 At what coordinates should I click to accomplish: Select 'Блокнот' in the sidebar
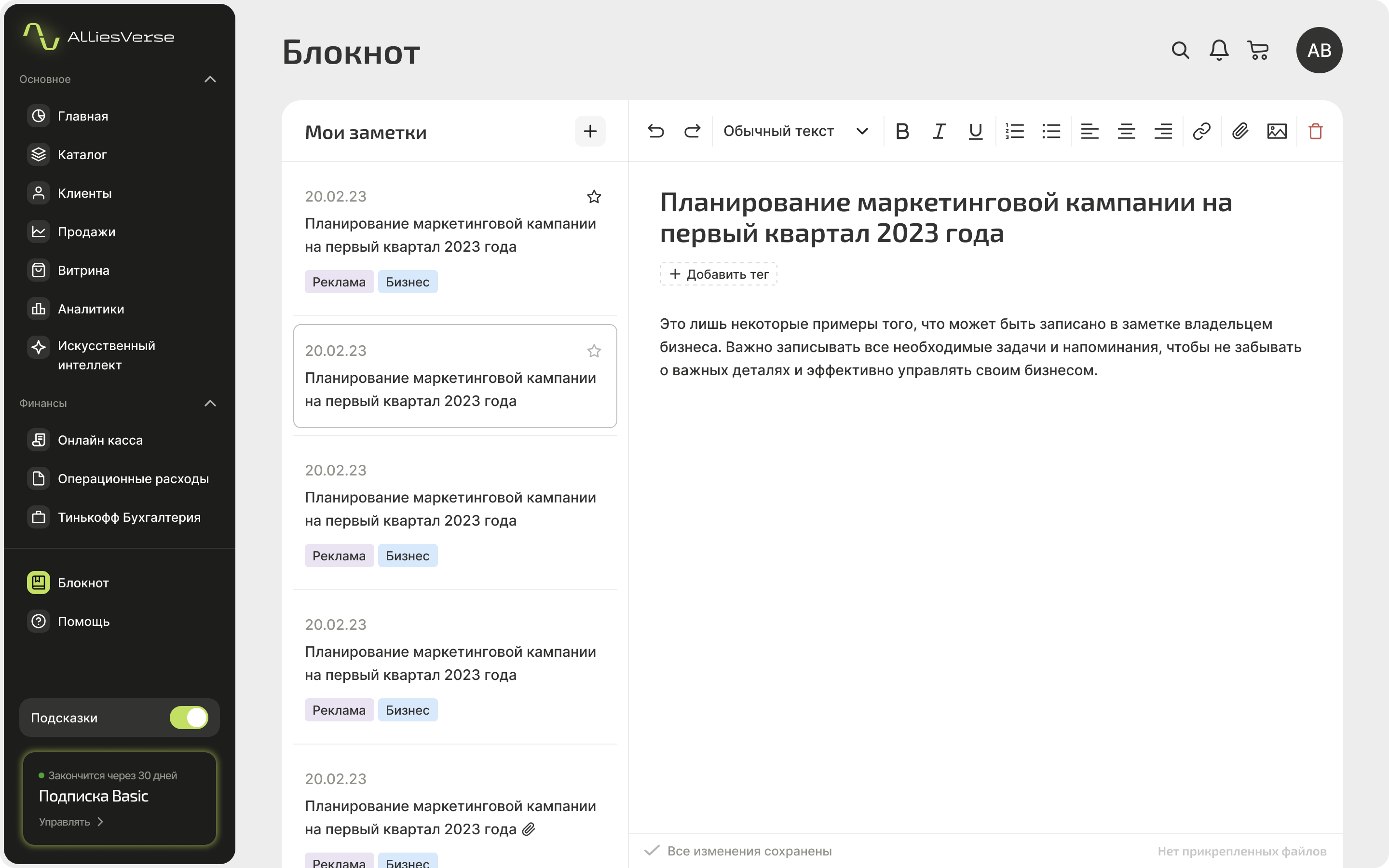(120, 583)
